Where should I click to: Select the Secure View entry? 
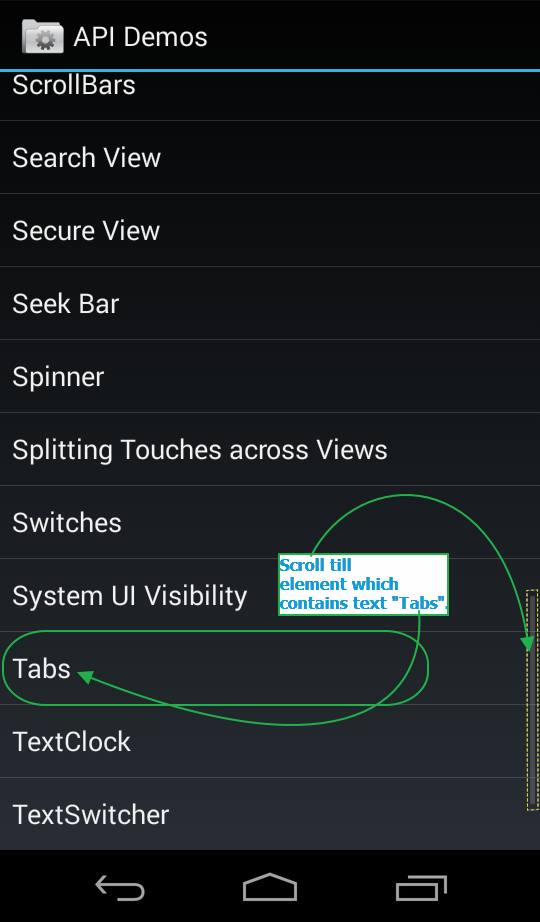(x=270, y=230)
